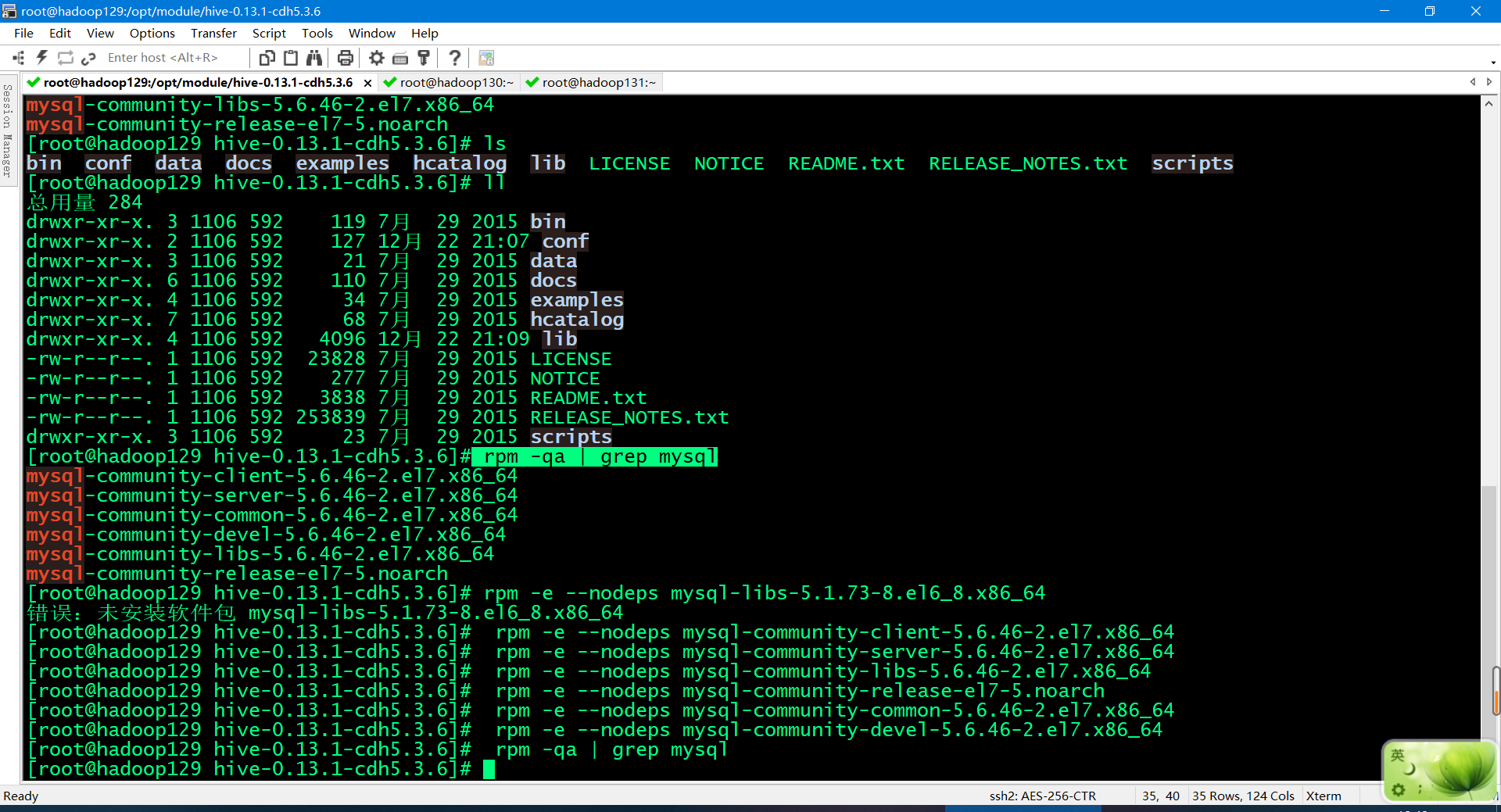Screen dimensions: 1501x812
Task: Click the public key agent icon
Action: [x=424, y=58]
